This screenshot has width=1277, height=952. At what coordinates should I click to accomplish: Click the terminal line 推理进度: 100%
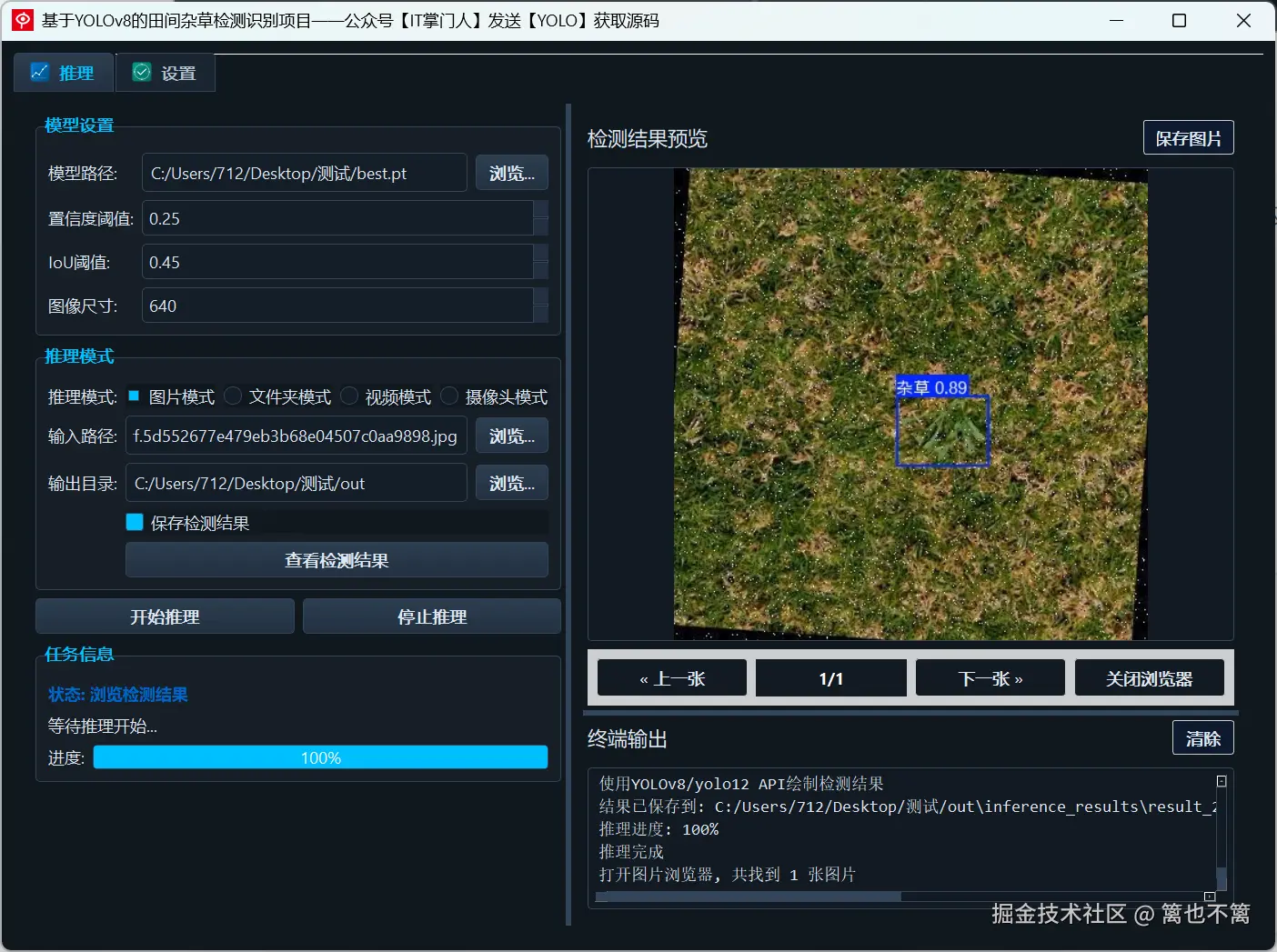tap(659, 829)
